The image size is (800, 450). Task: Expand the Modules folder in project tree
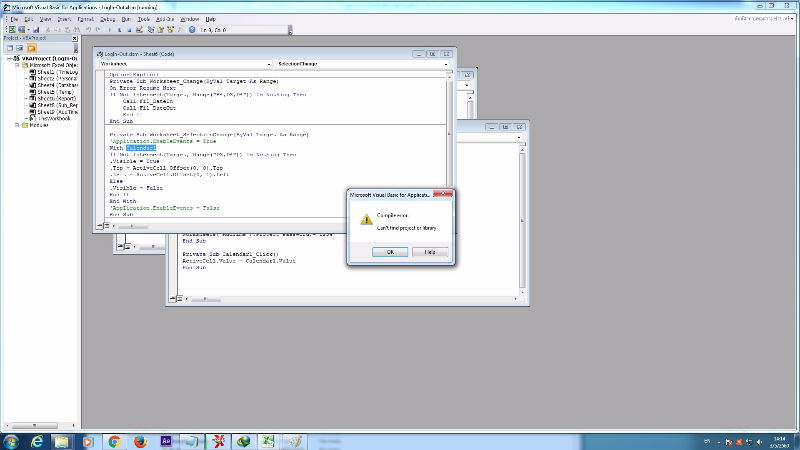18,125
